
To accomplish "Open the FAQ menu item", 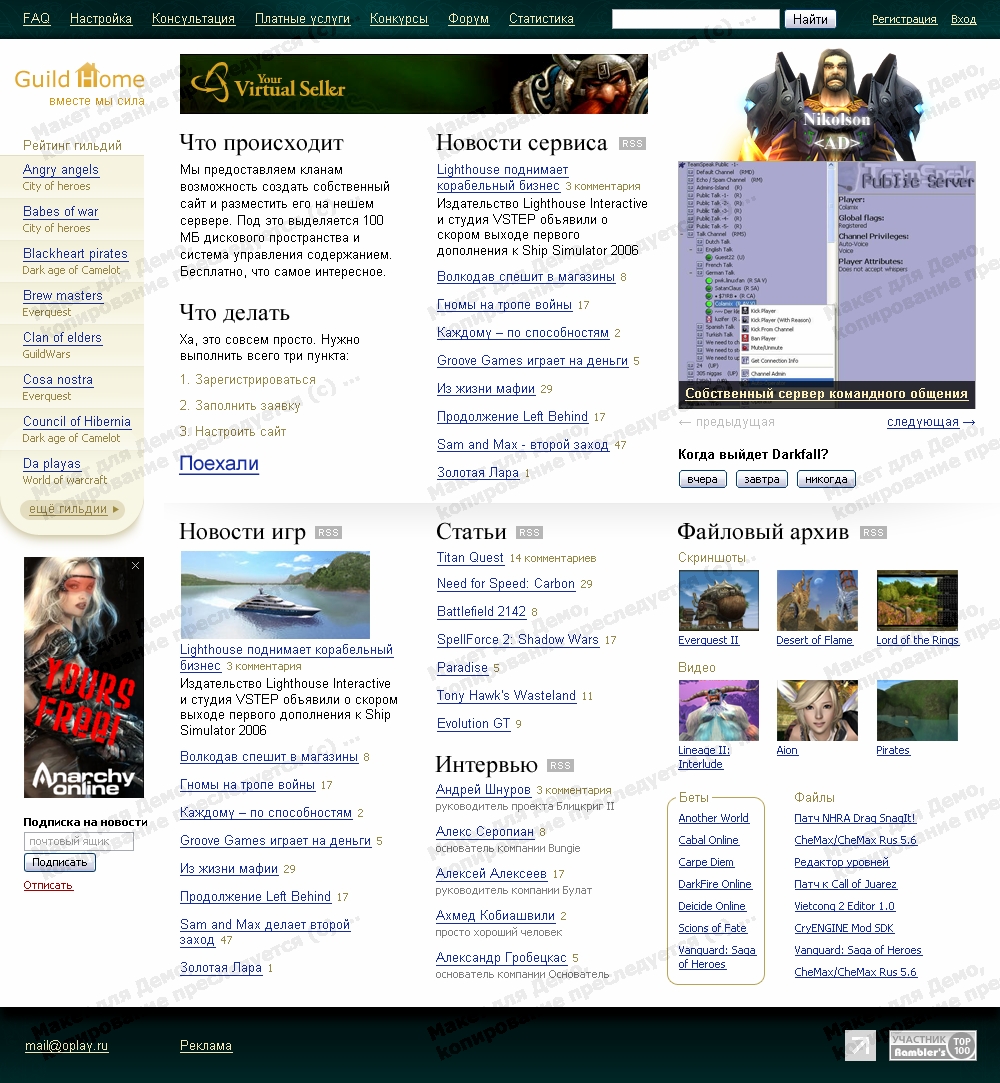I will tap(37, 19).
